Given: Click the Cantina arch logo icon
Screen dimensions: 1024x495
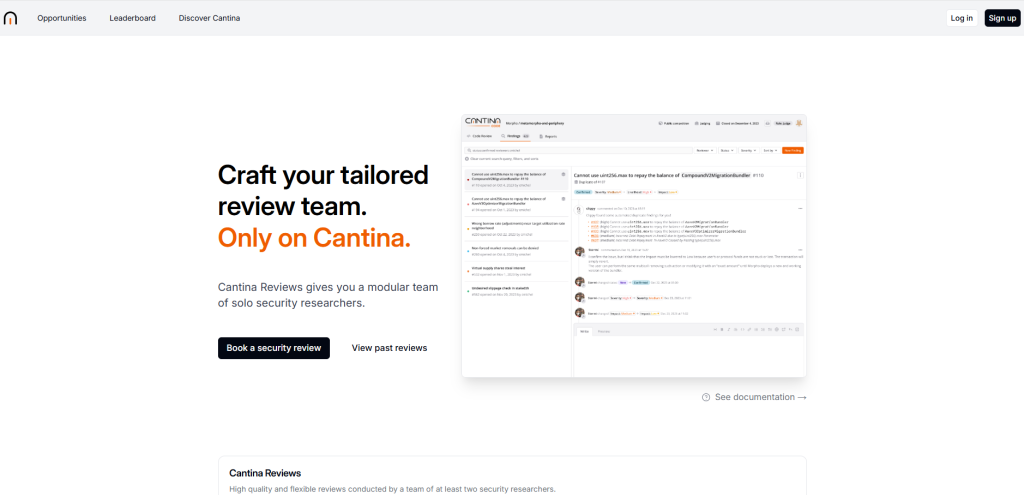Looking at the screenshot, I should [x=10, y=18].
